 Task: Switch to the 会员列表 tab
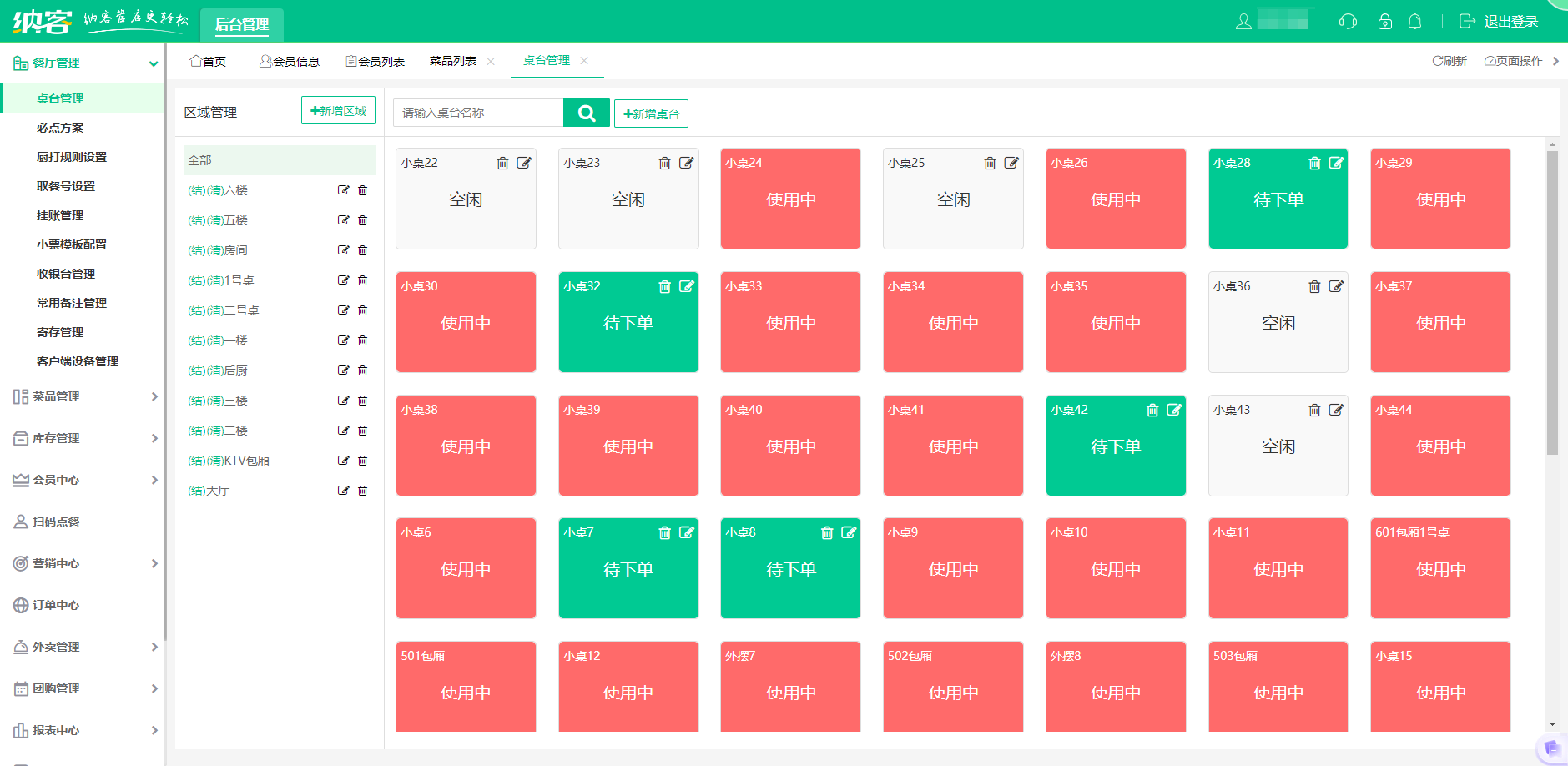pyautogui.click(x=376, y=61)
